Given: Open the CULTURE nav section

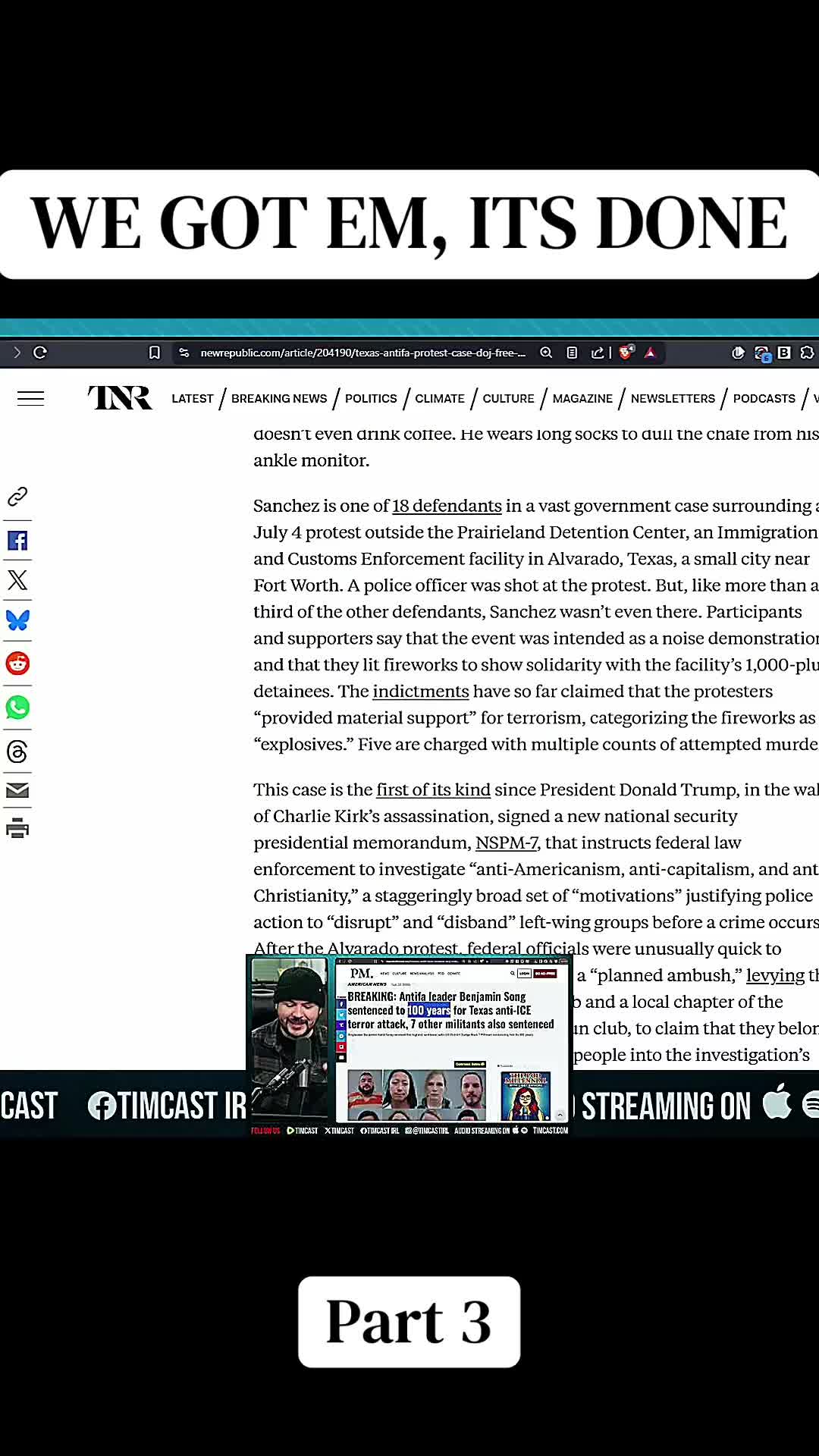Looking at the screenshot, I should click(x=509, y=399).
